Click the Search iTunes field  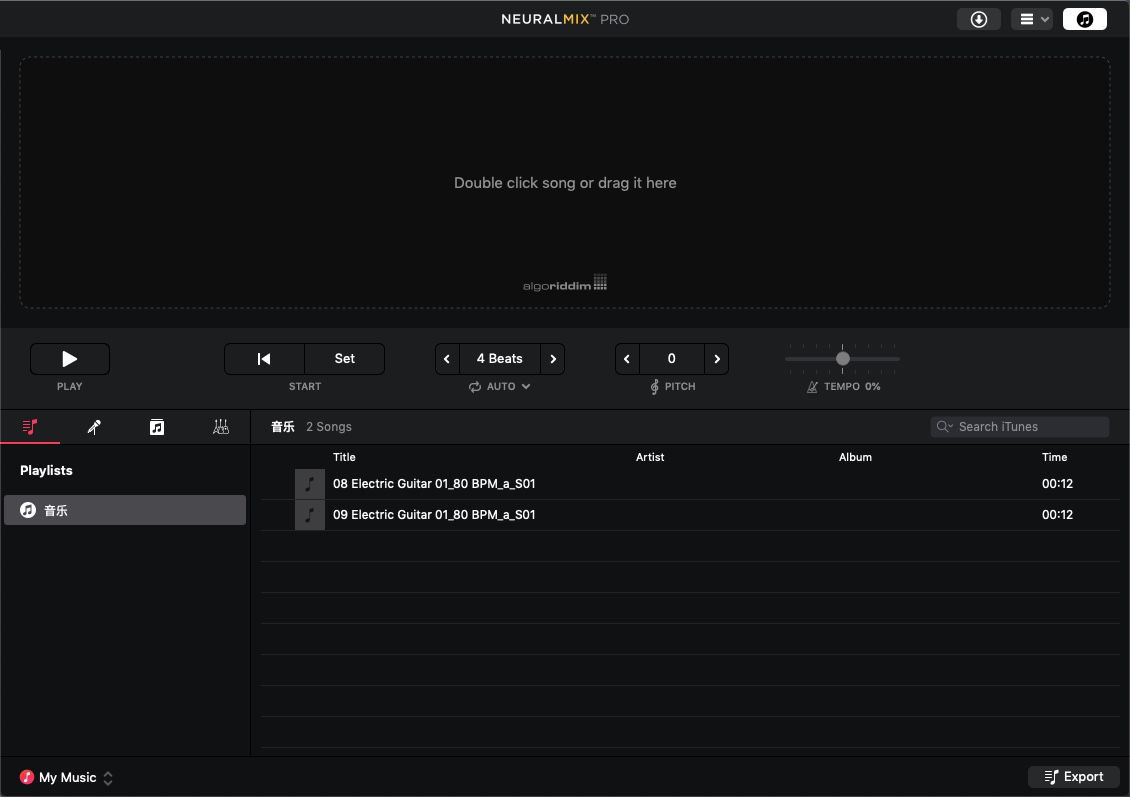[x=1020, y=427]
